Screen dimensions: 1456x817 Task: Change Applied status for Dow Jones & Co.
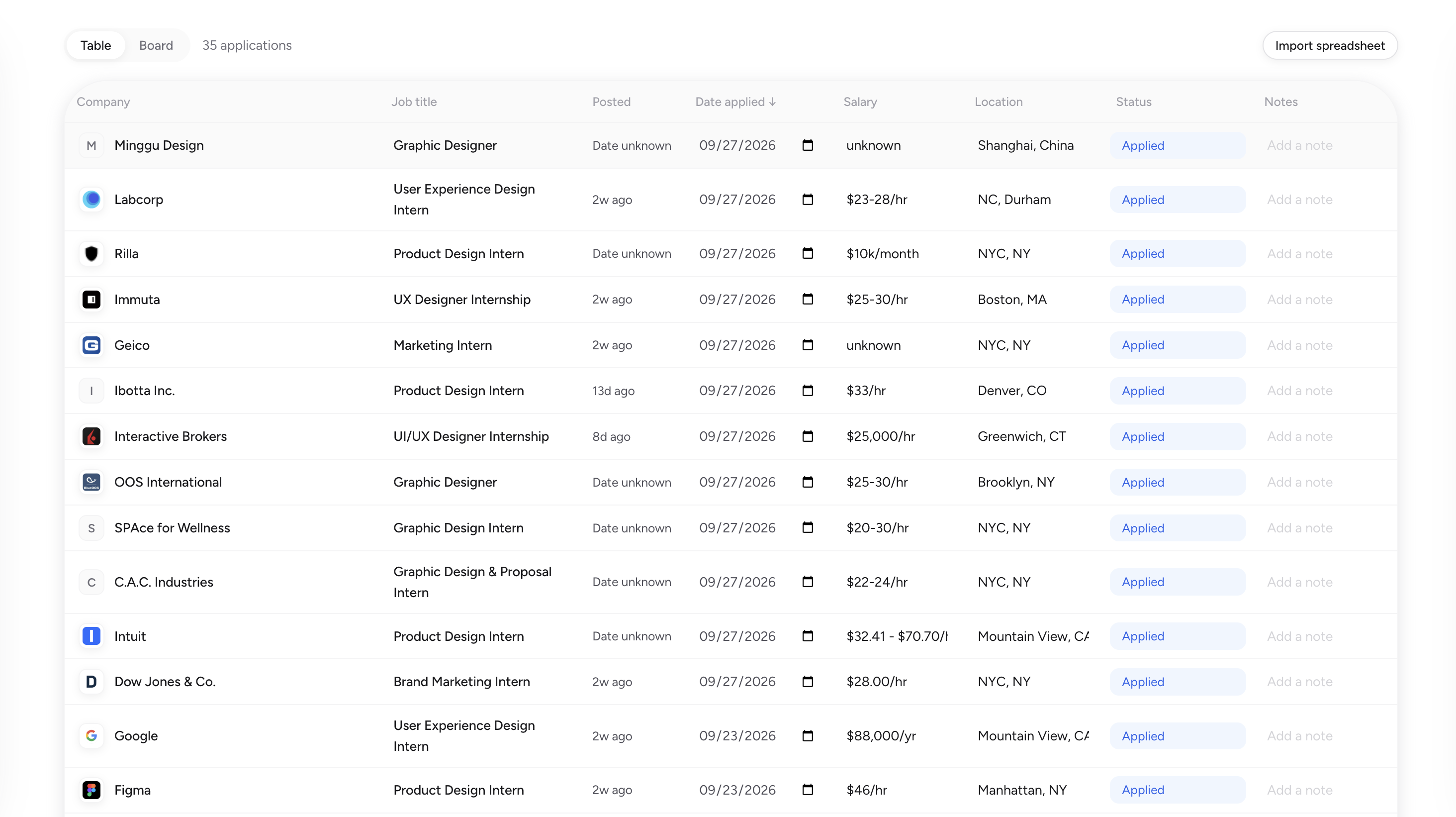1178,682
